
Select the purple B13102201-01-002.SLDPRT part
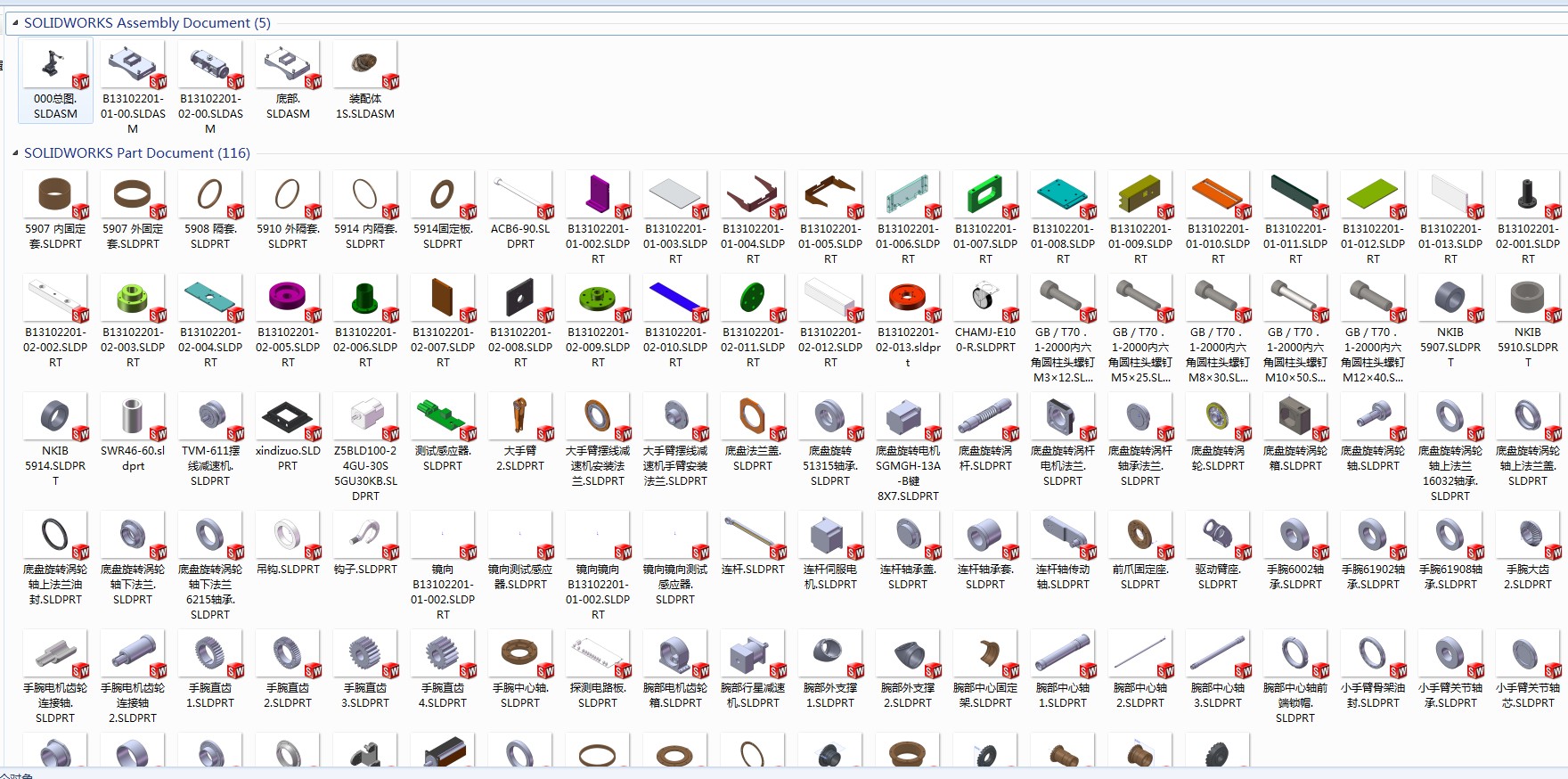pyautogui.click(x=598, y=194)
